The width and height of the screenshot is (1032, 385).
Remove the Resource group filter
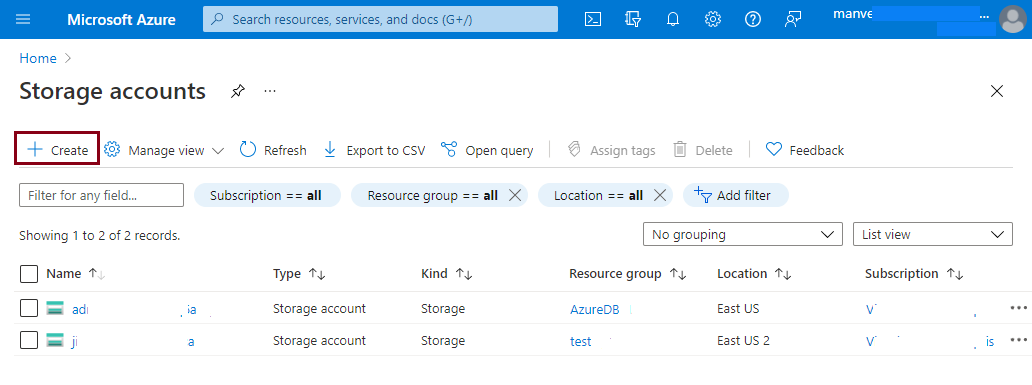tap(515, 195)
